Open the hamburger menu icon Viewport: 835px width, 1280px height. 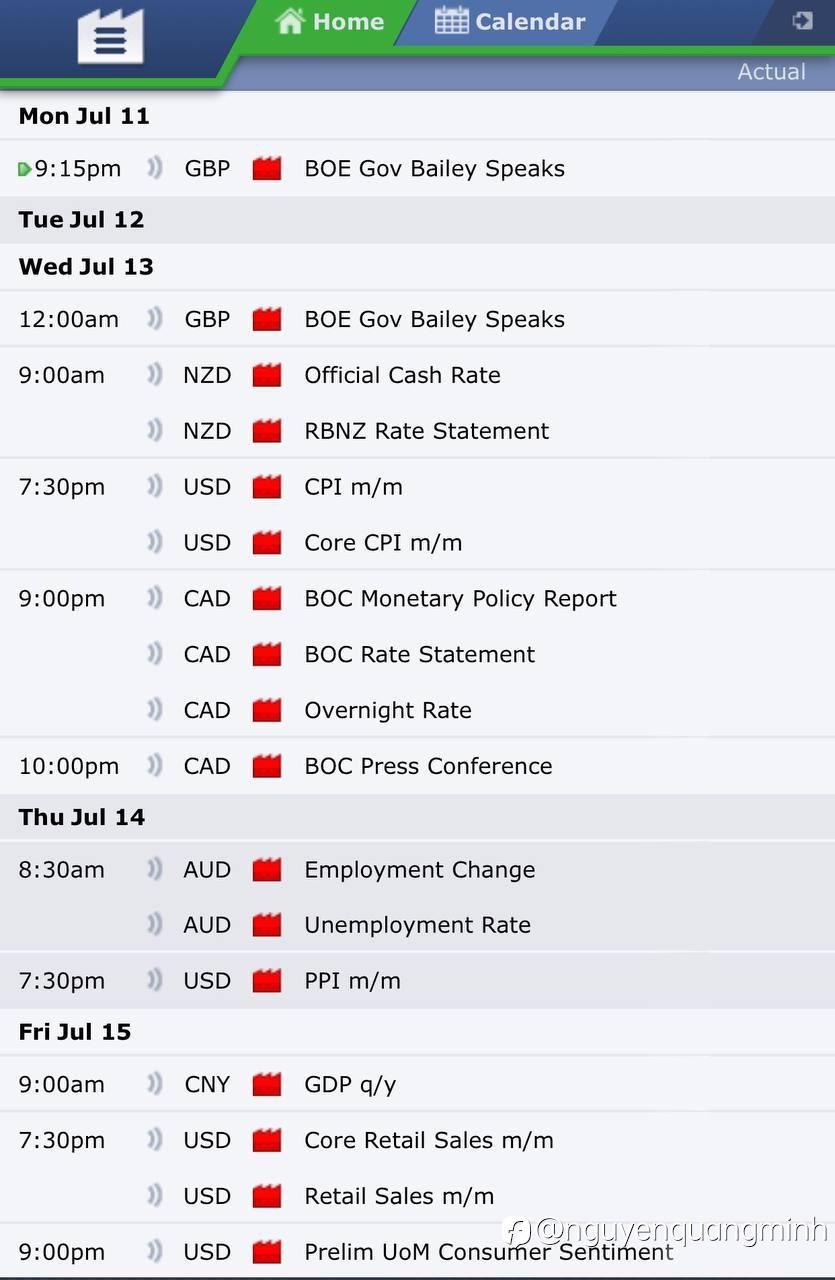111,38
